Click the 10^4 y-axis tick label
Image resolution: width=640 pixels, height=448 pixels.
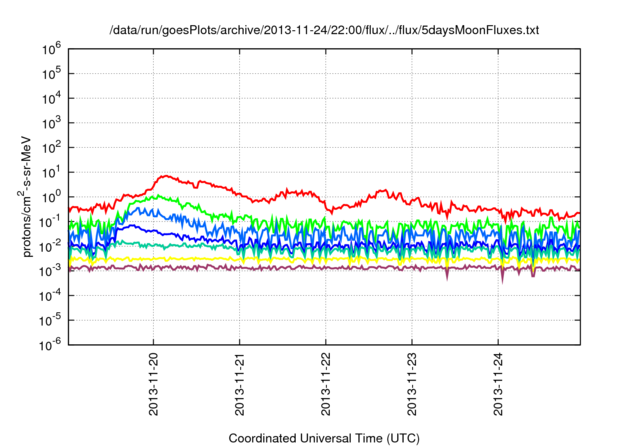pos(51,98)
